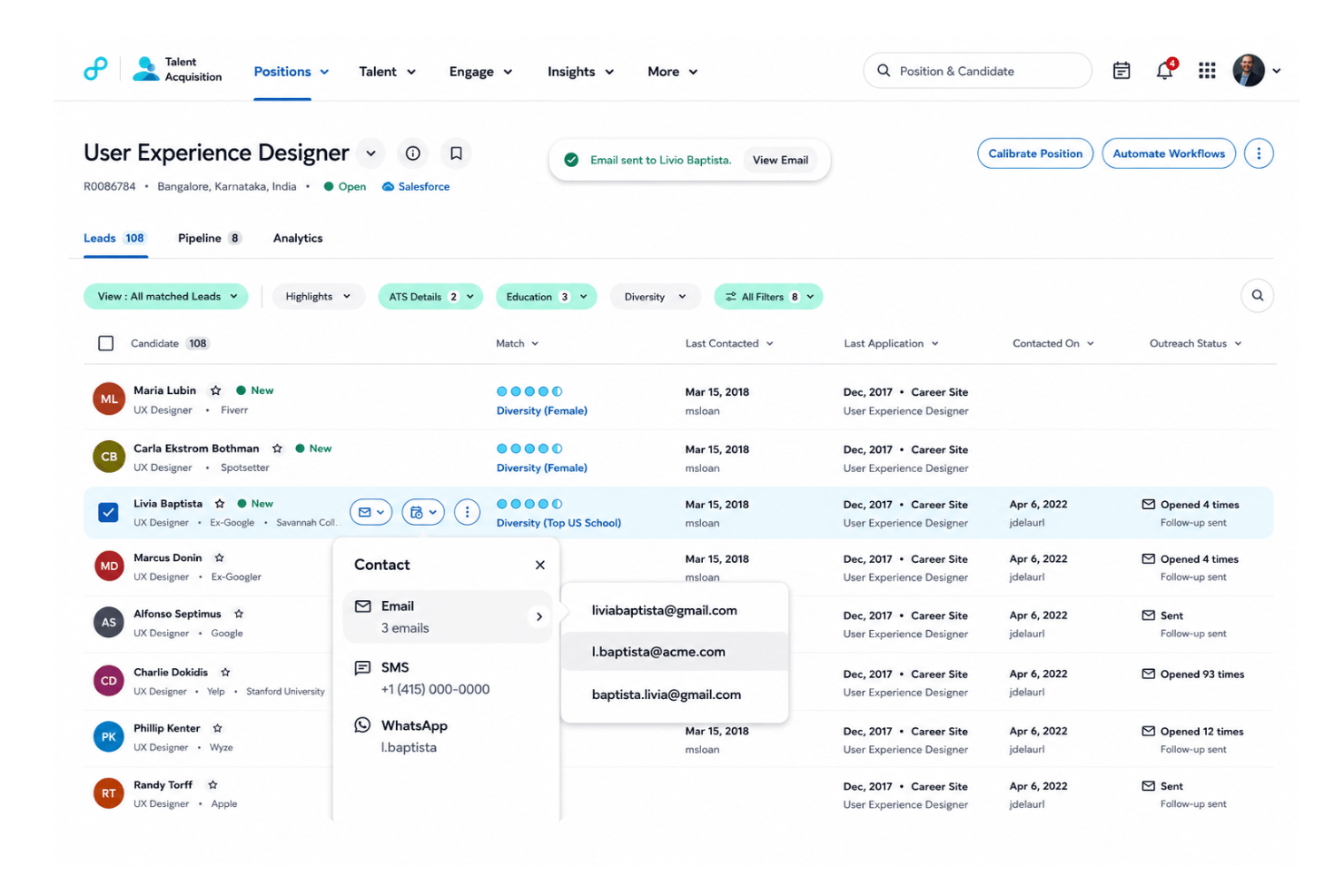1344x896 pixels.
Task: Uncheck Livia Baptista's row checkbox
Action: [x=108, y=512]
